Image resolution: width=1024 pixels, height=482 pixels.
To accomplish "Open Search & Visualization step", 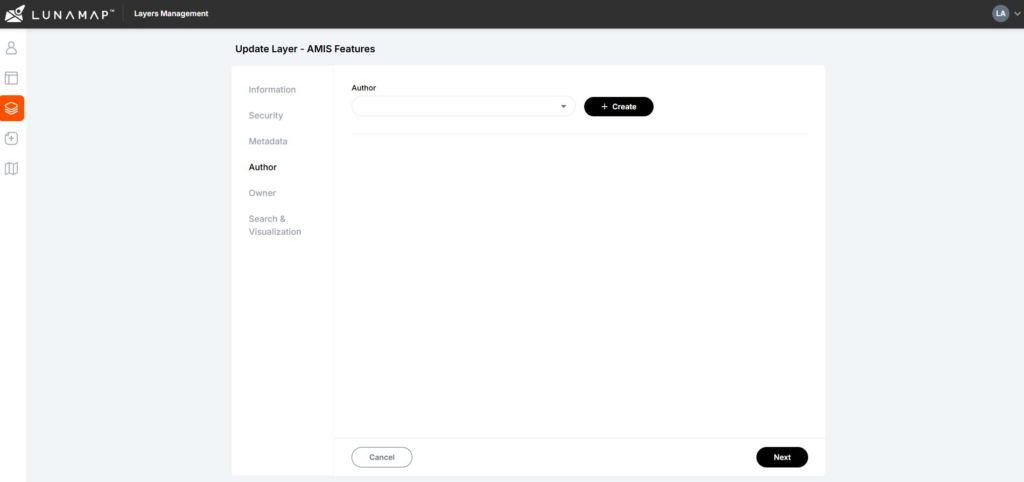I will (275, 225).
